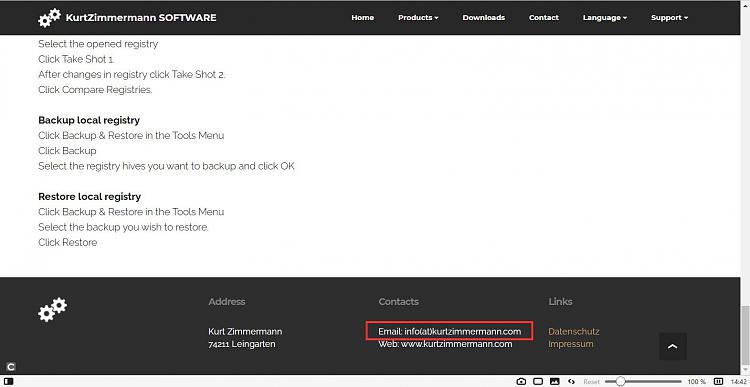Toggle the browser side panel icon
The height and width of the screenshot is (387, 750).
coord(8,381)
